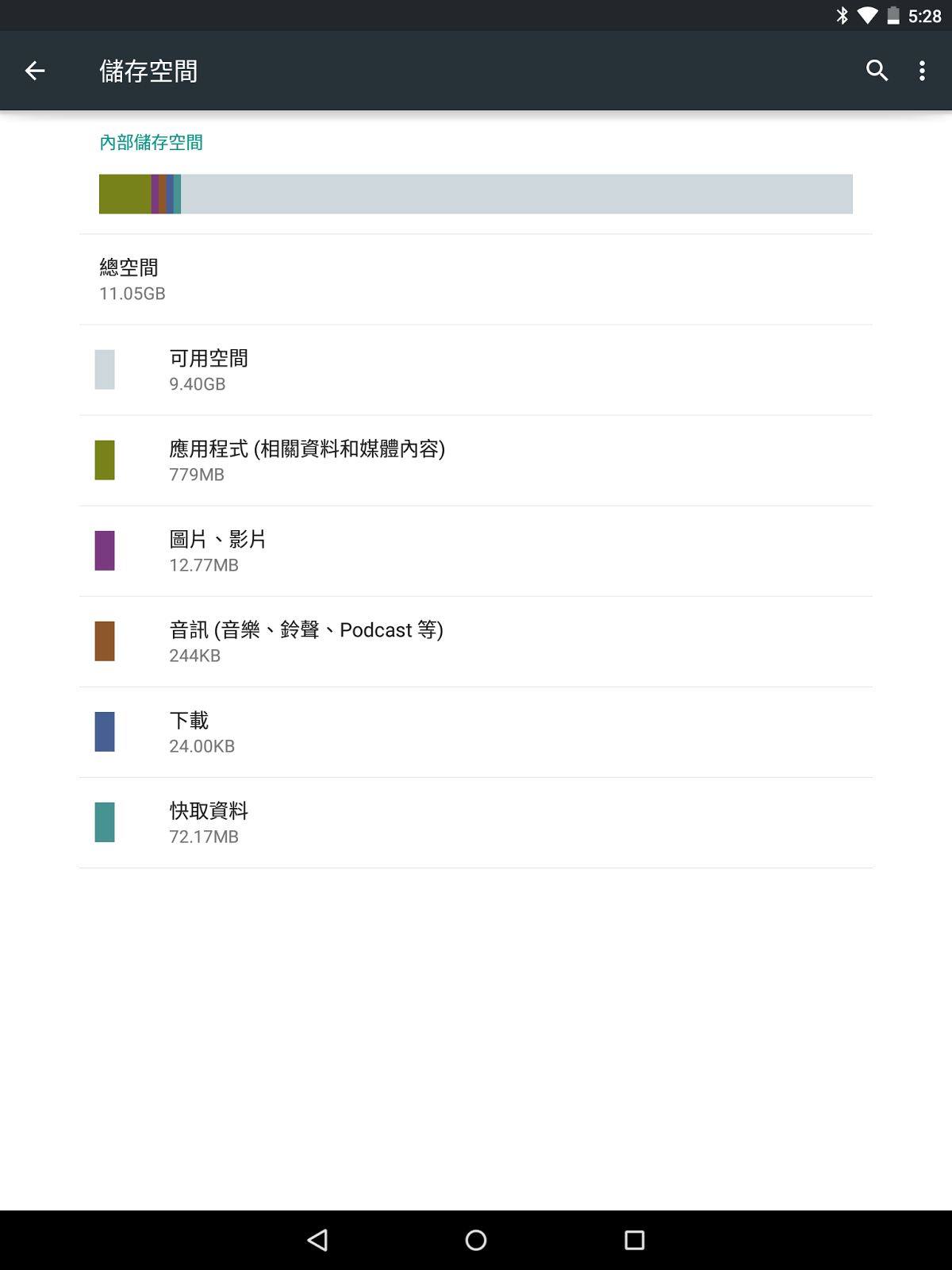Click the internal storage usage bar
Viewport: 952px width, 1270px height.
pos(476,194)
